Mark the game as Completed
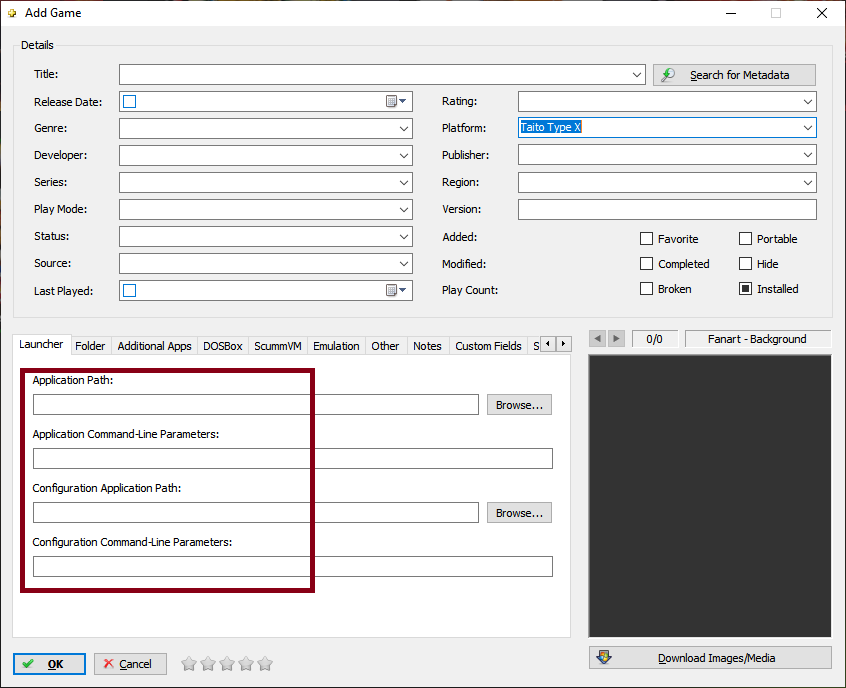Image resolution: width=846 pixels, height=688 pixels. click(x=646, y=263)
